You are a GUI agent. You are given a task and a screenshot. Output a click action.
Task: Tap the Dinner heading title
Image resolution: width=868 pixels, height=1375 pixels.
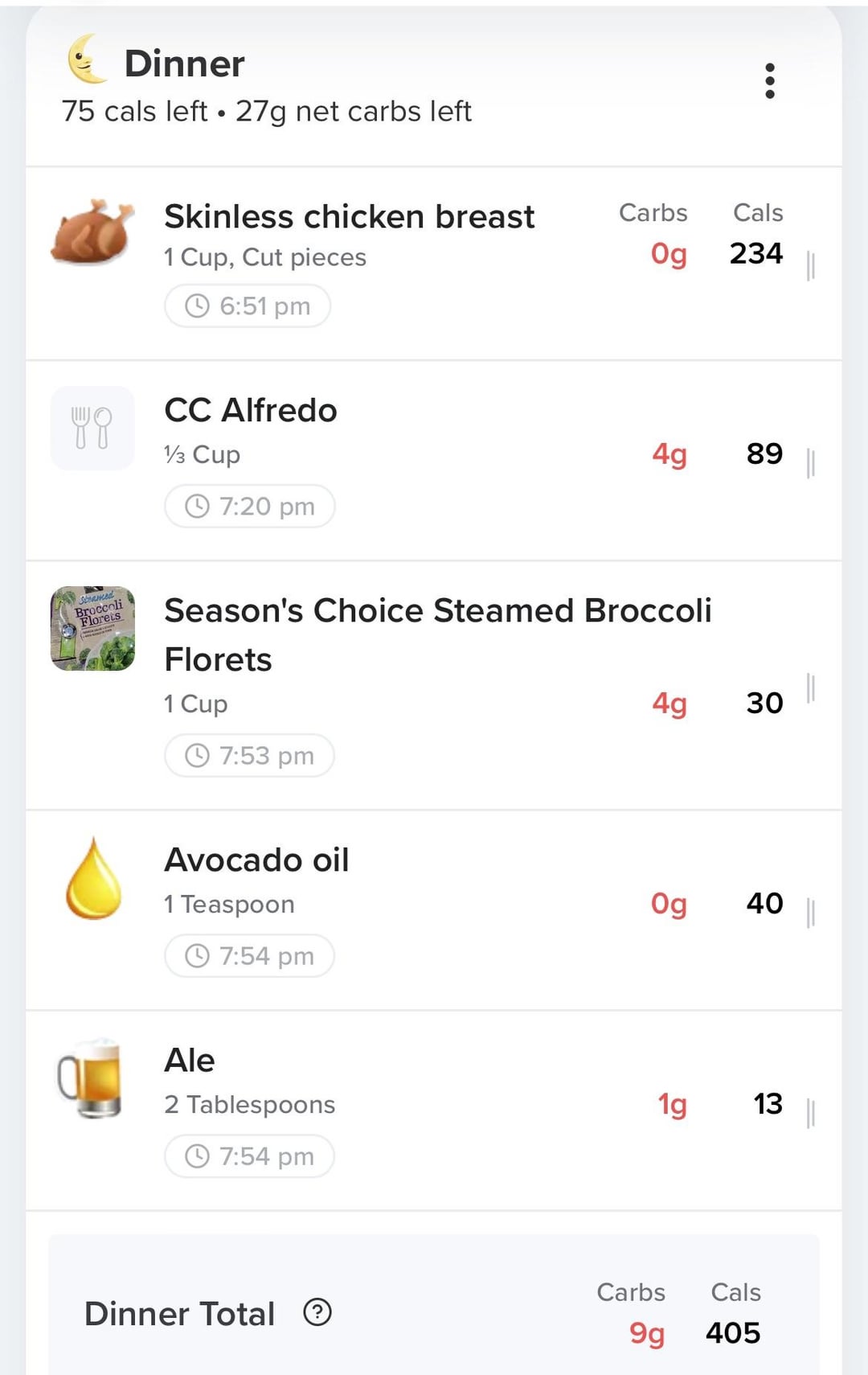(x=184, y=64)
